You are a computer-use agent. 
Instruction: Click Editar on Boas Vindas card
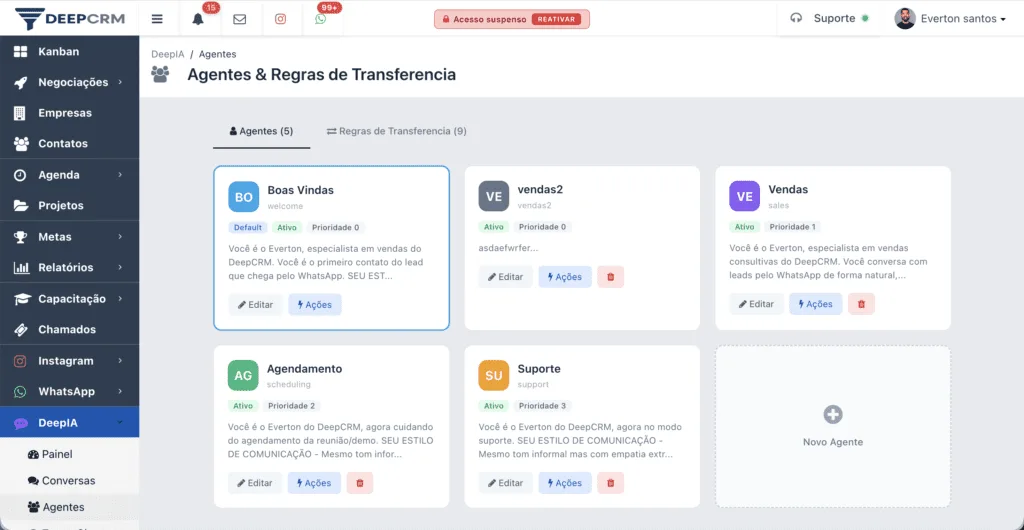click(255, 305)
